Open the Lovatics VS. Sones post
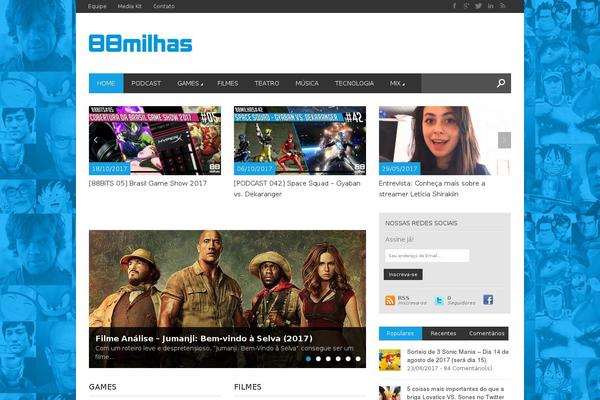The width and height of the screenshot is (600, 400). pyautogui.click(x=455, y=393)
